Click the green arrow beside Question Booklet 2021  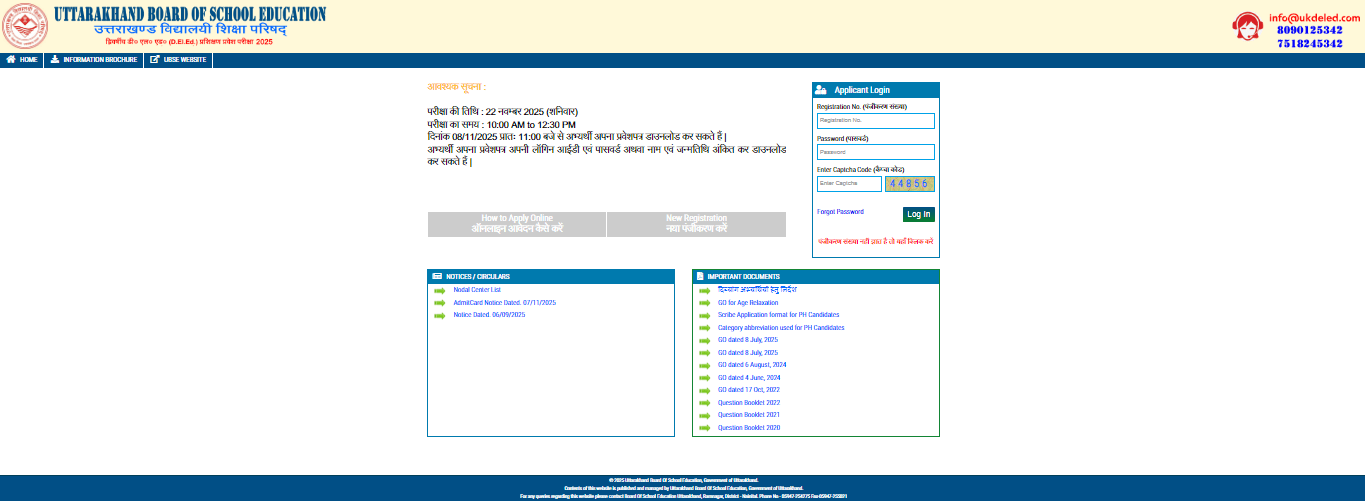704,415
